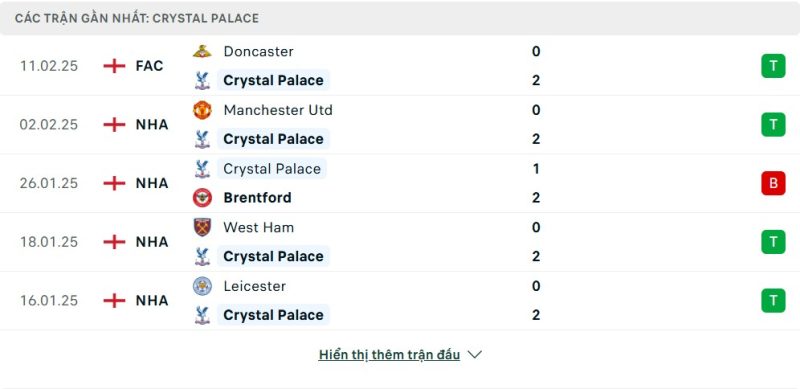Click the Manchester Utd club crest

click(202, 110)
